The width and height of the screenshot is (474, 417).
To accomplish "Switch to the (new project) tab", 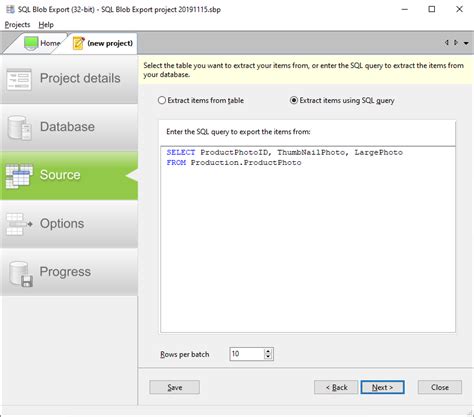I will click(x=103, y=43).
